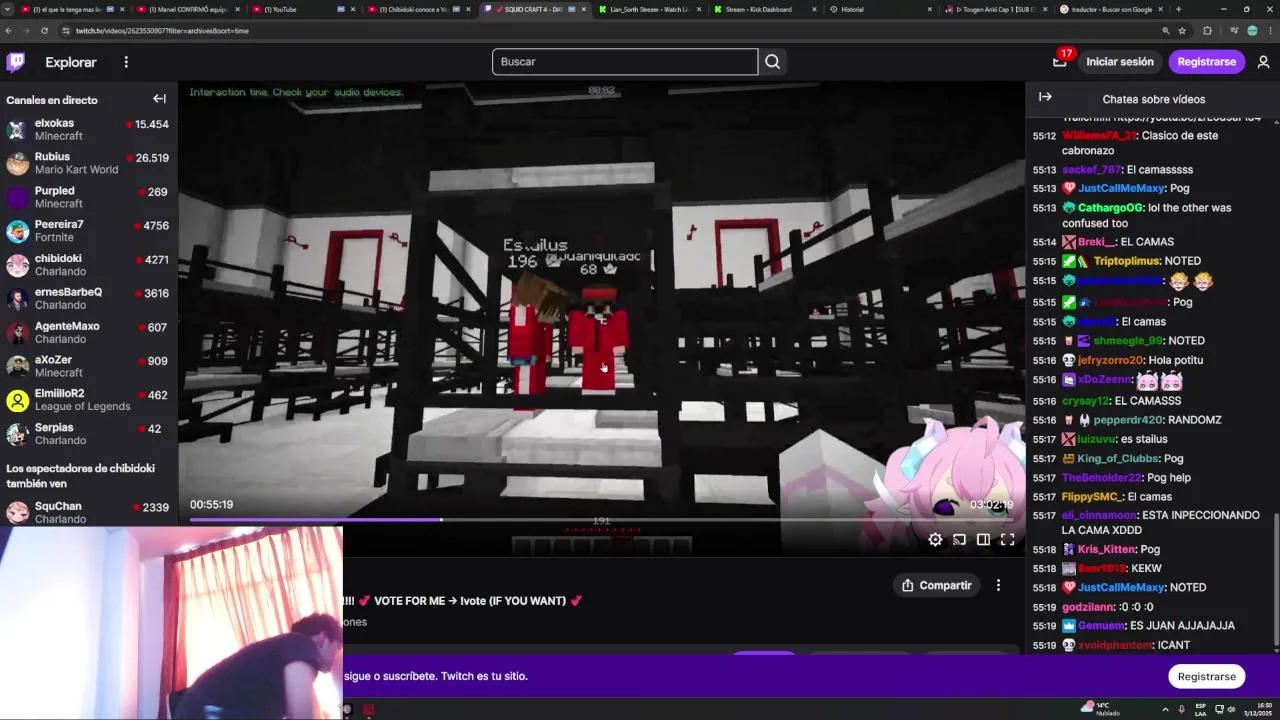This screenshot has height=720, width=1280.
Task: Open chibidoki avatar in sidebar
Action: coord(17,265)
